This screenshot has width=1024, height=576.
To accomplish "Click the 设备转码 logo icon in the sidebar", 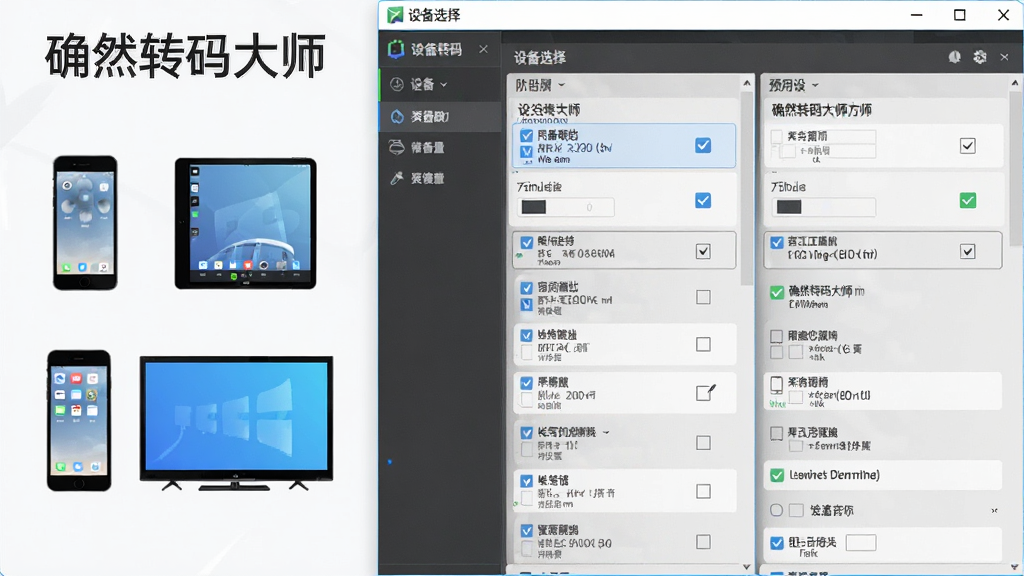I will [x=396, y=49].
